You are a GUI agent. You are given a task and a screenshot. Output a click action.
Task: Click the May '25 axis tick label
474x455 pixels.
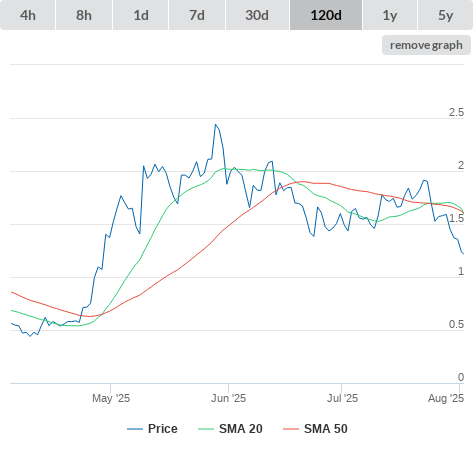pos(111,398)
